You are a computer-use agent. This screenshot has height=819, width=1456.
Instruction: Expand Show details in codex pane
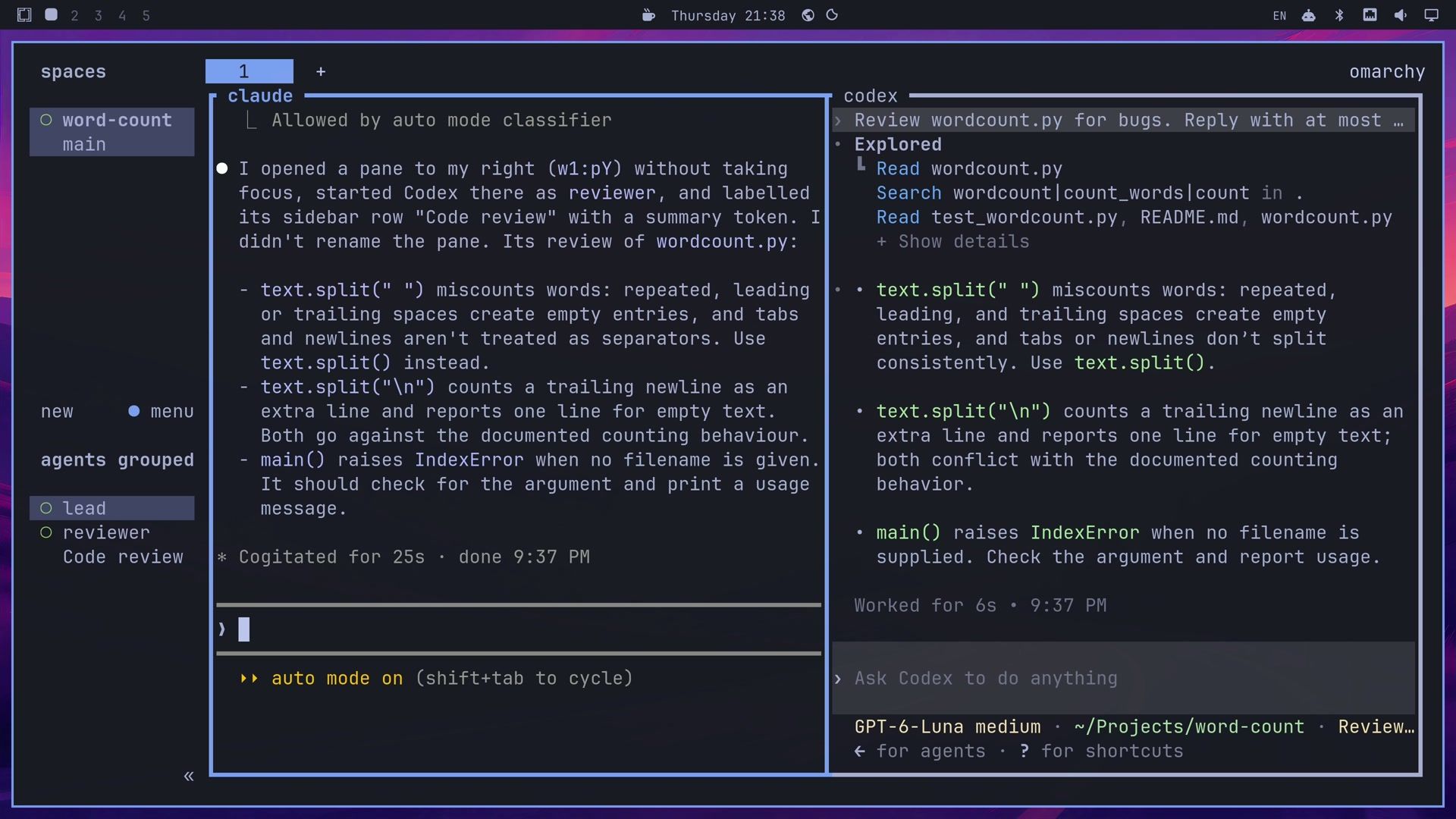pos(952,241)
